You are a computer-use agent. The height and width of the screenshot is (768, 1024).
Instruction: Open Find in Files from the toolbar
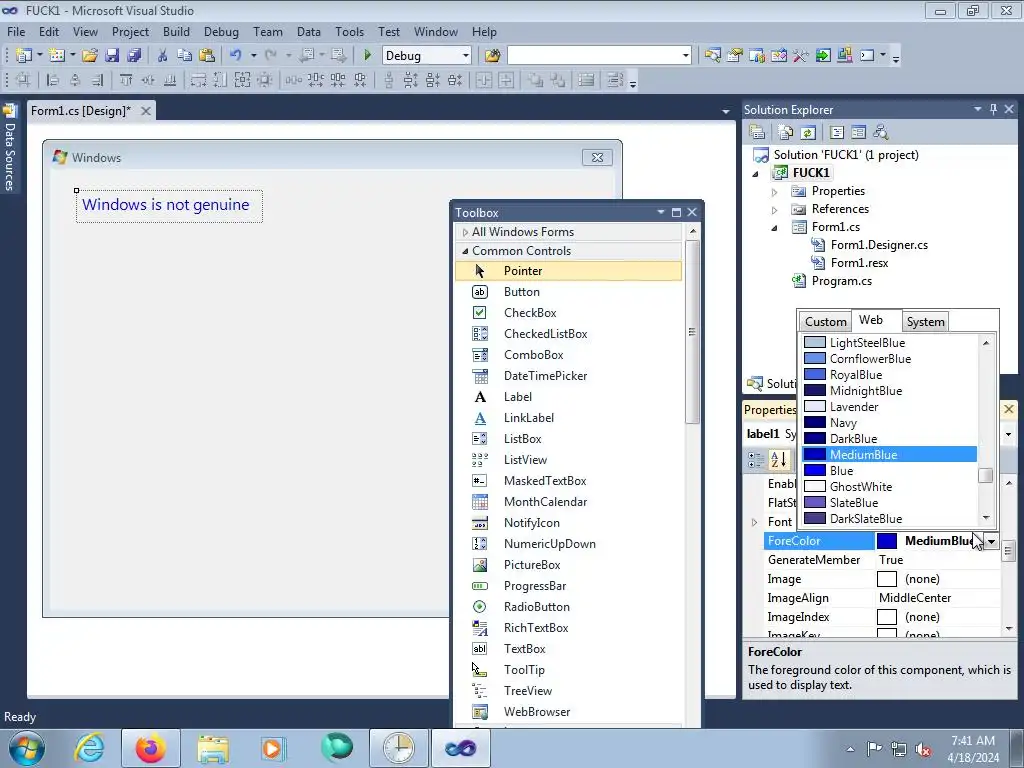click(x=492, y=56)
